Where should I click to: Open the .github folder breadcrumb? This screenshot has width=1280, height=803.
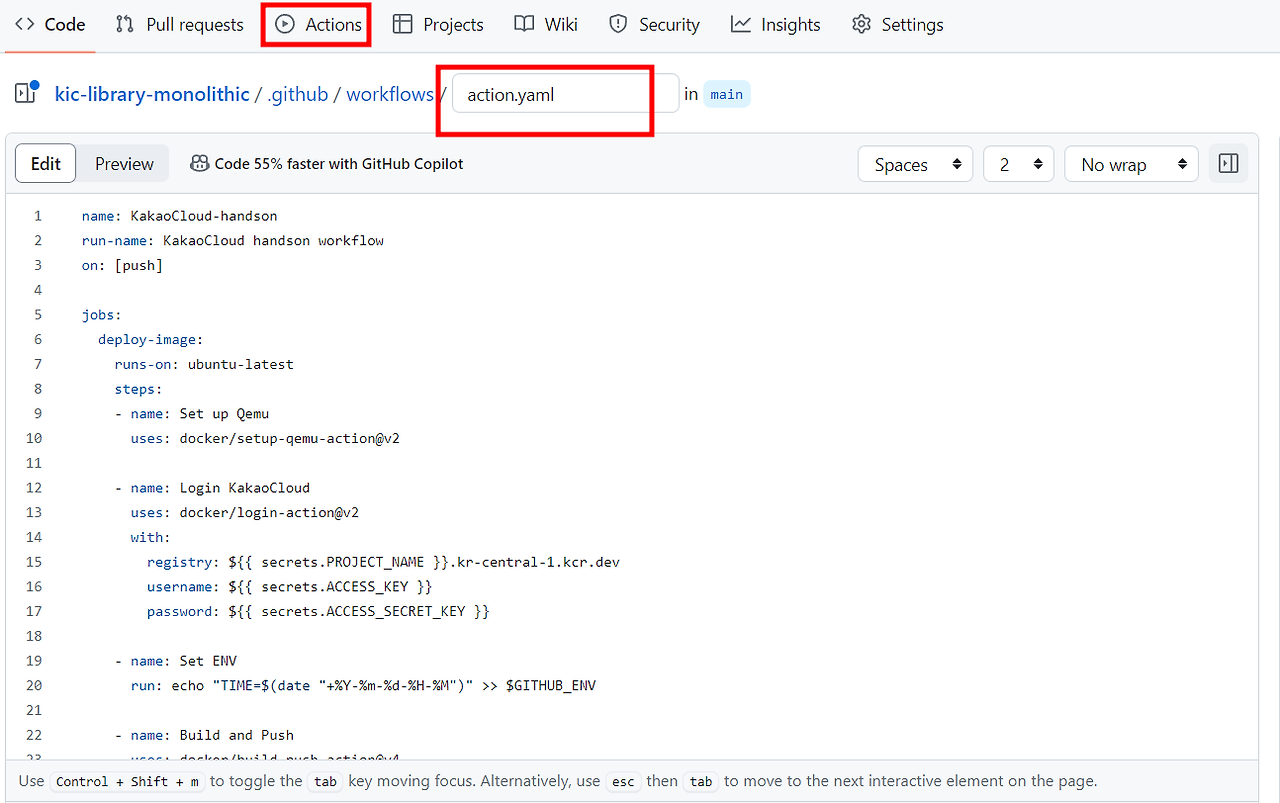tap(298, 95)
